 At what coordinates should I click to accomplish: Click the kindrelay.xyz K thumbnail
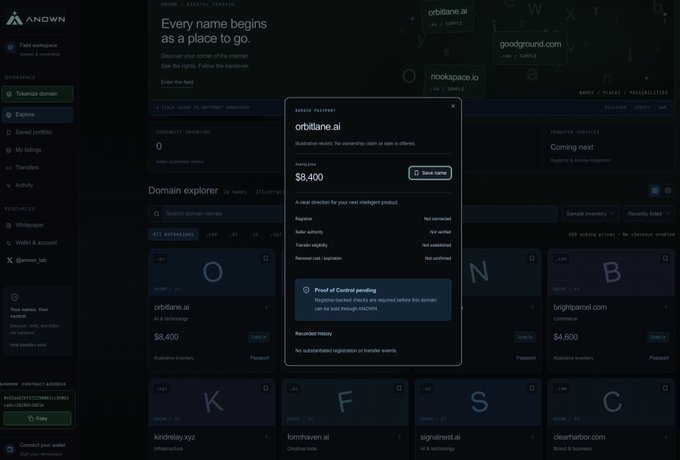(212, 402)
